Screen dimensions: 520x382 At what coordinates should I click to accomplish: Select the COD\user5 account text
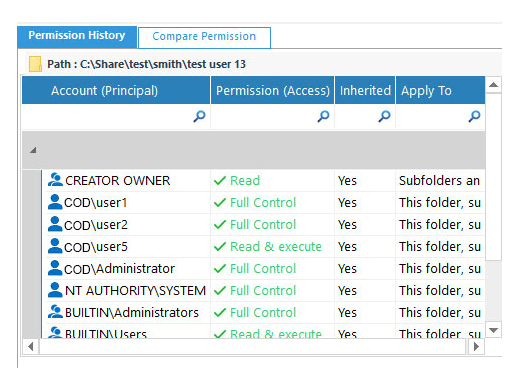coord(96,247)
